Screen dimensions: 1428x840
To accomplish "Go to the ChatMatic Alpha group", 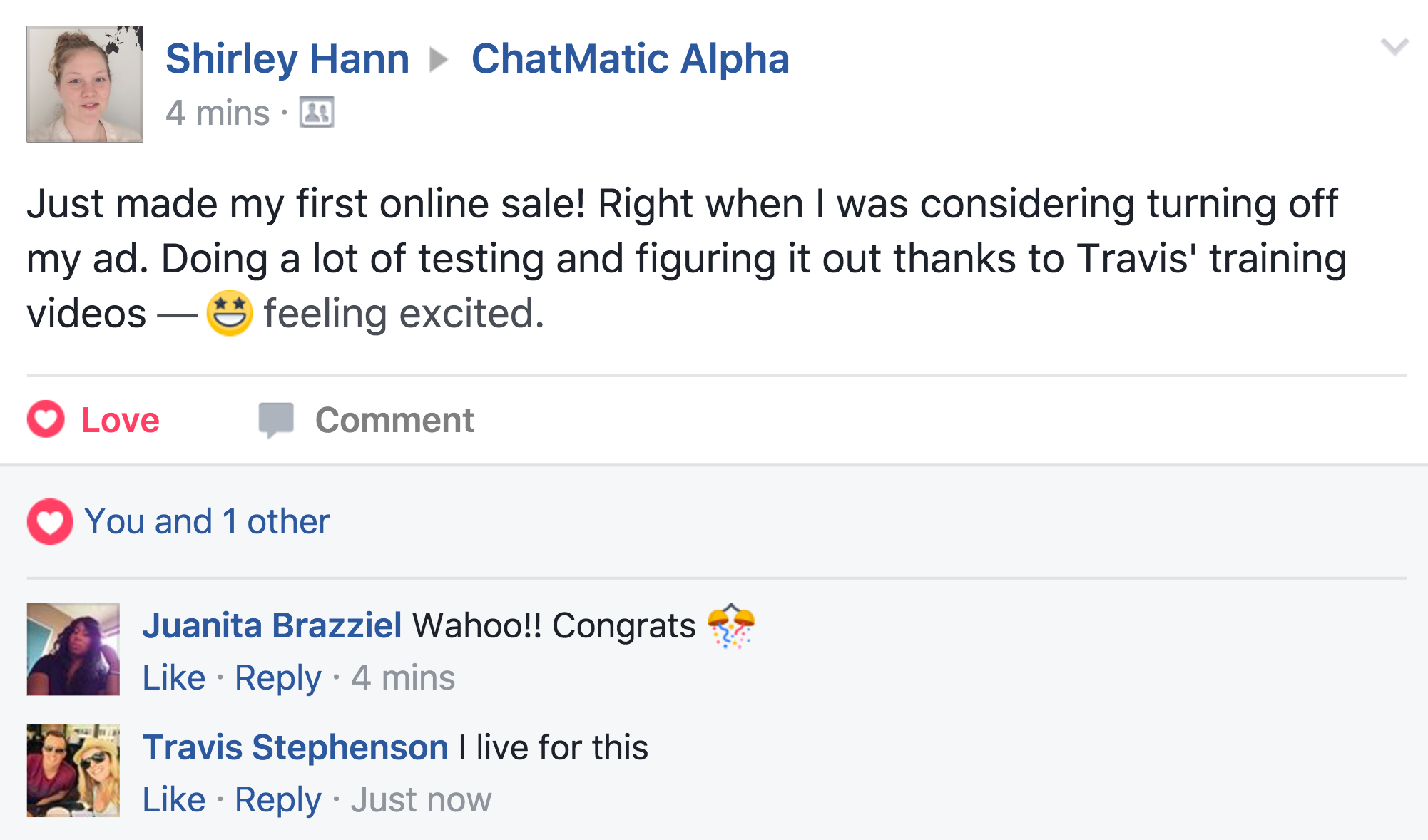I will pyautogui.click(x=631, y=58).
